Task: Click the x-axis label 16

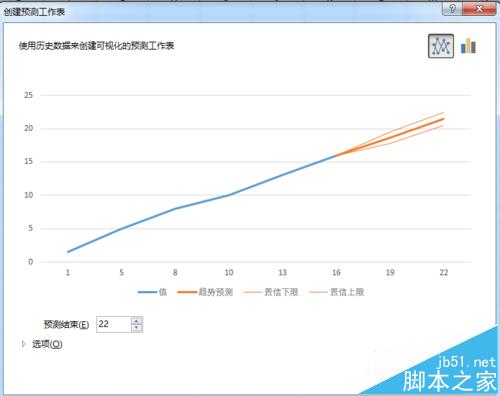Action: 336,273
